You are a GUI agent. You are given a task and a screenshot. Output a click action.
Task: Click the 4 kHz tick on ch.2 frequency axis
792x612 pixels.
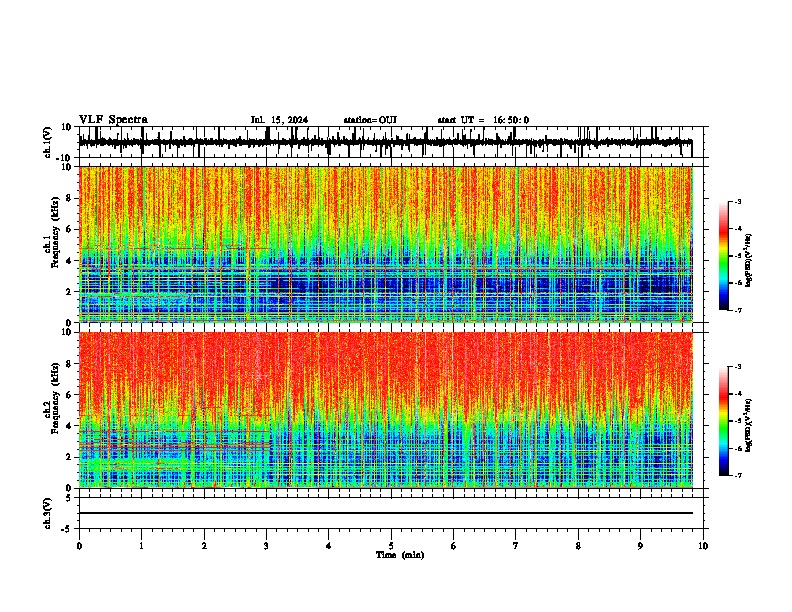pyautogui.click(x=69, y=426)
